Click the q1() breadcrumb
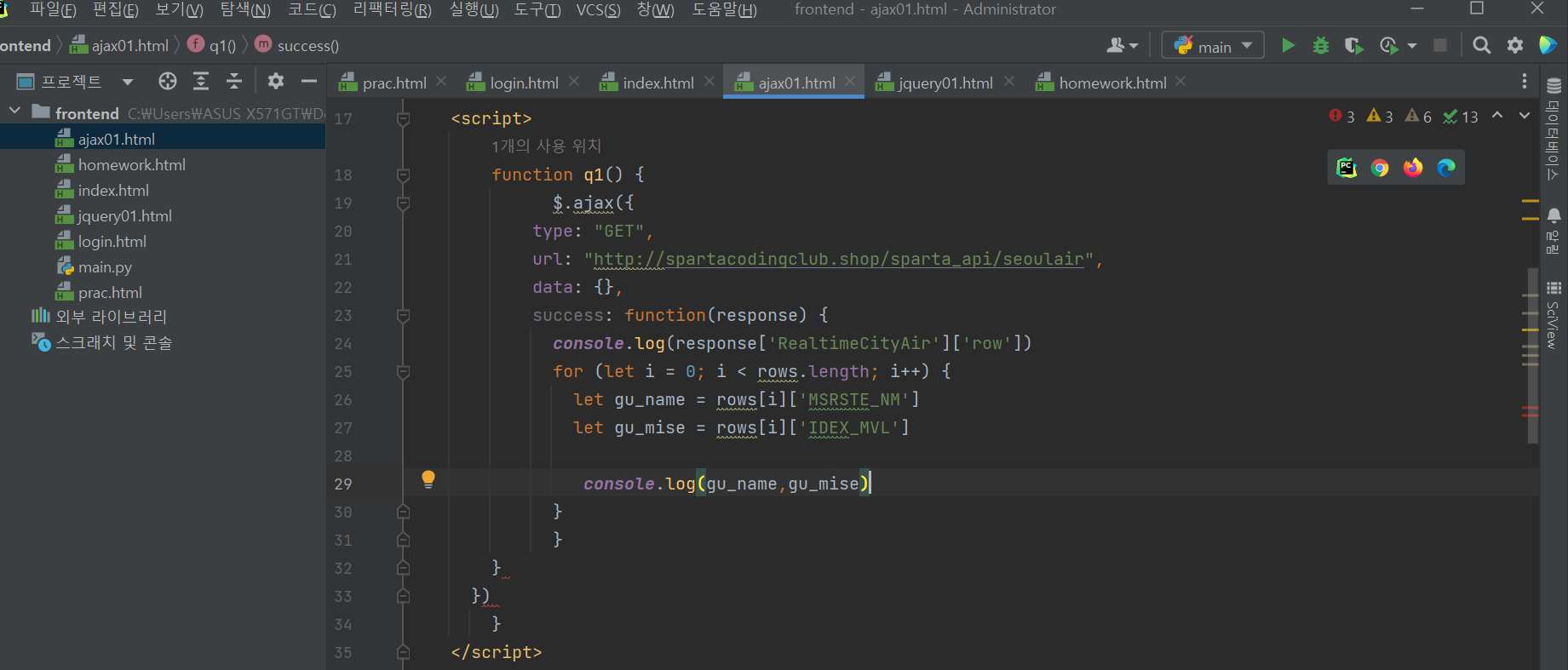 coord(211,45)
